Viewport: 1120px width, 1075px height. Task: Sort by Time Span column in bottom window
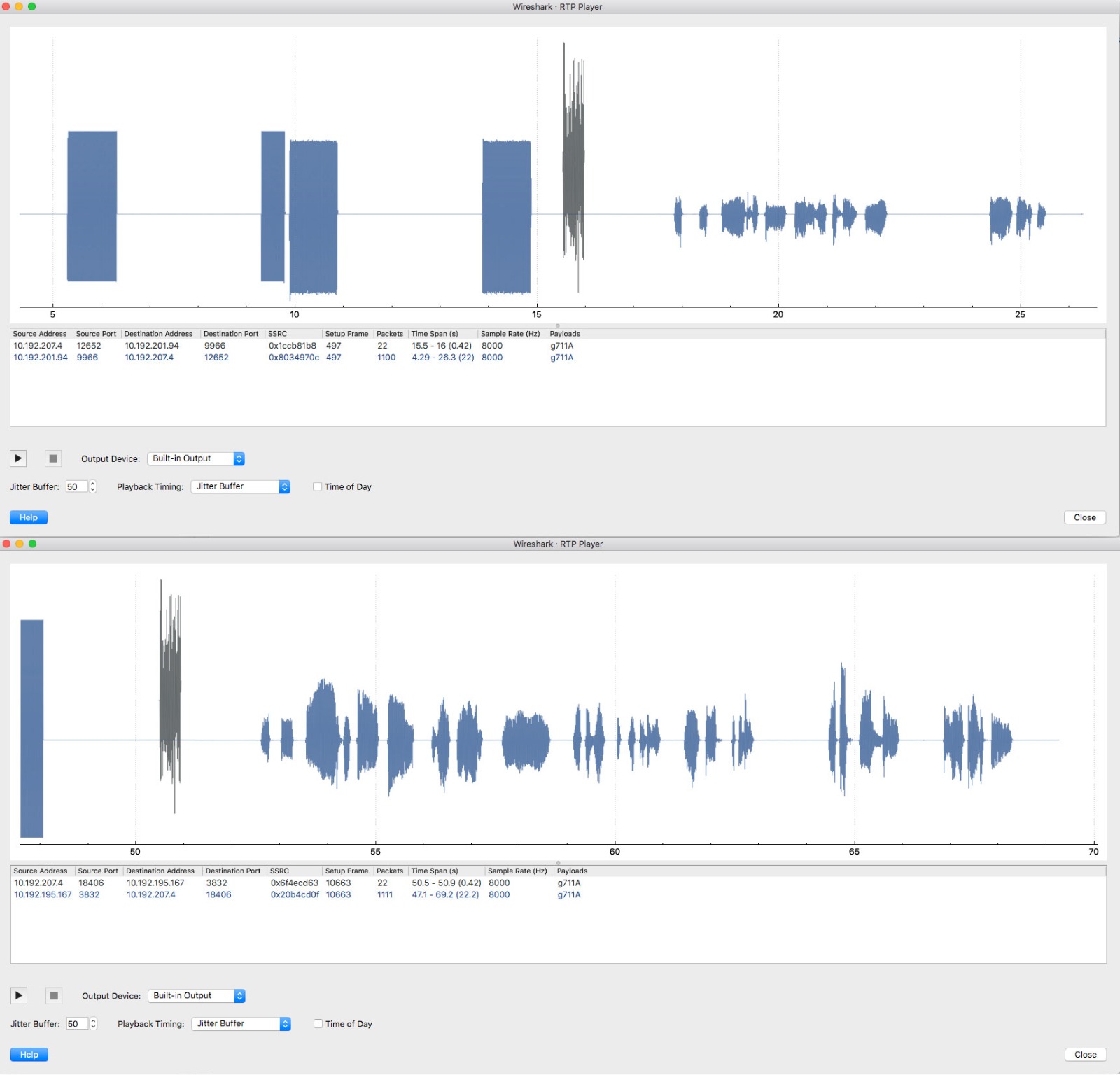(x=446, y=871)
